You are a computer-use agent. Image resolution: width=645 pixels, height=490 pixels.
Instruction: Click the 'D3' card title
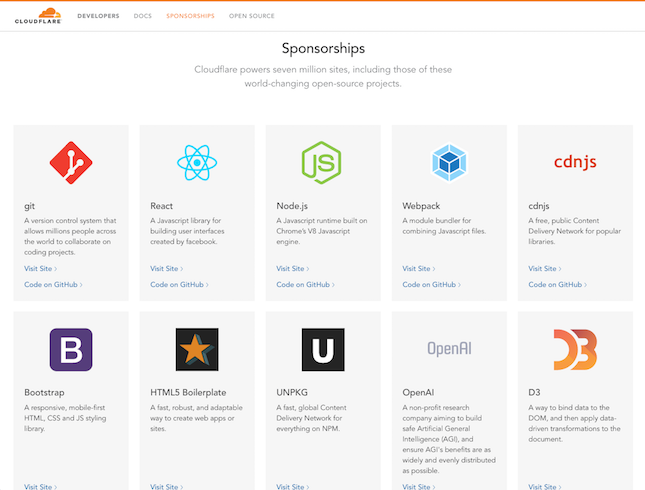pos(534,392)
